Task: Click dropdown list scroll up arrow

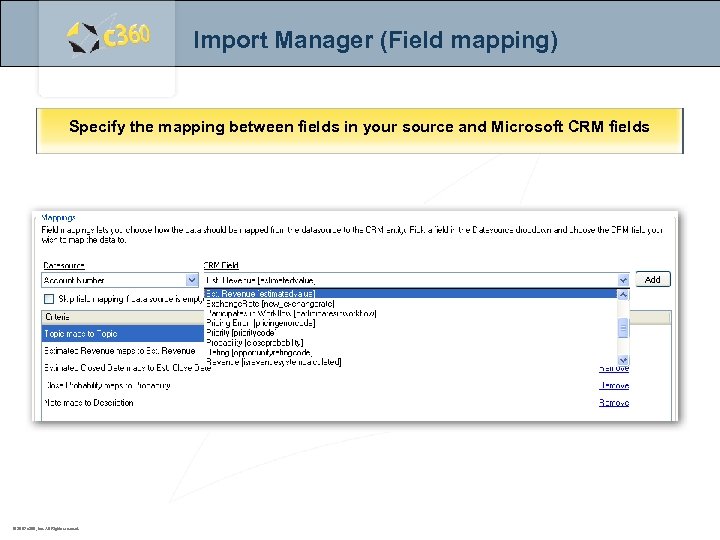Action: tap(623, 295)
